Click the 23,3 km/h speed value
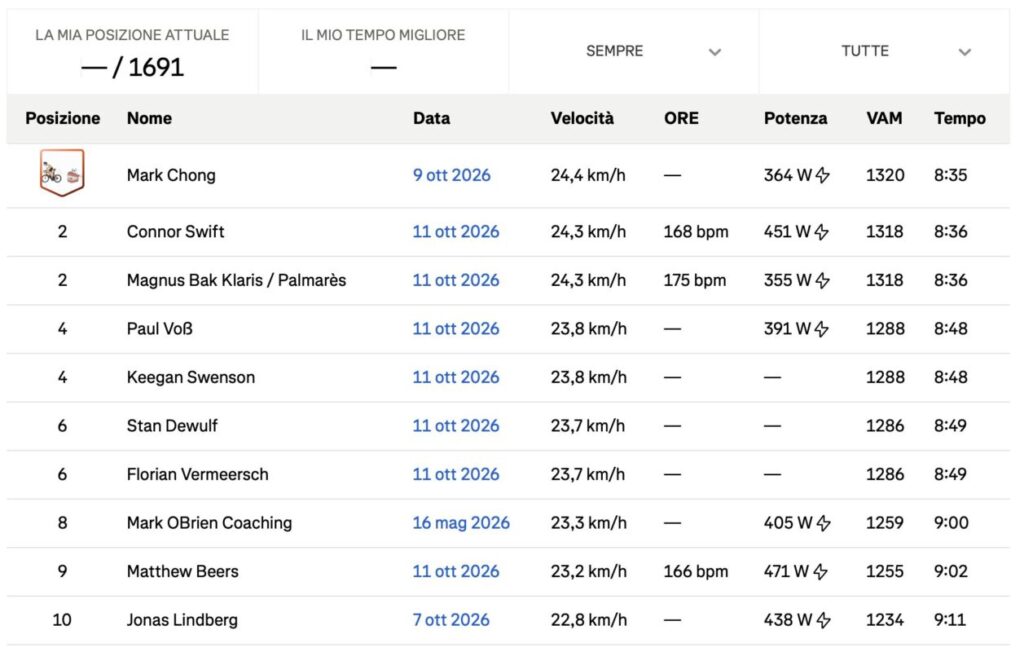Viewport: 1024px width, 652px height. click(x=588, y=523)
